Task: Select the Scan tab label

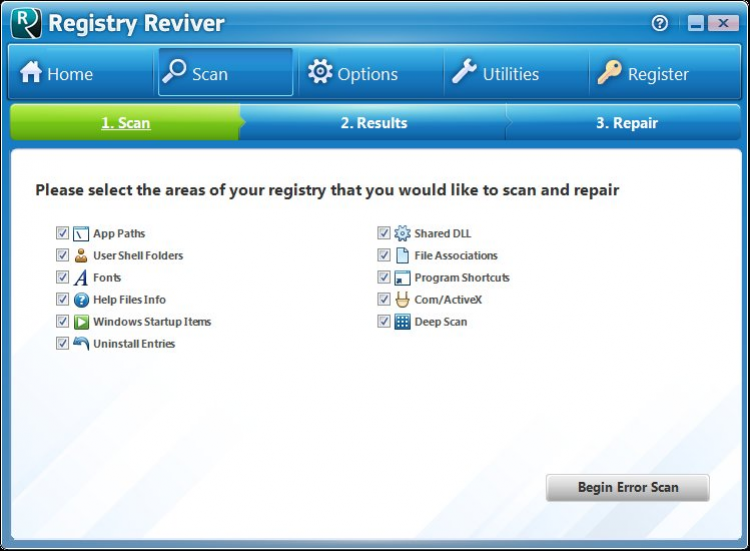Action: coord(210,74)
